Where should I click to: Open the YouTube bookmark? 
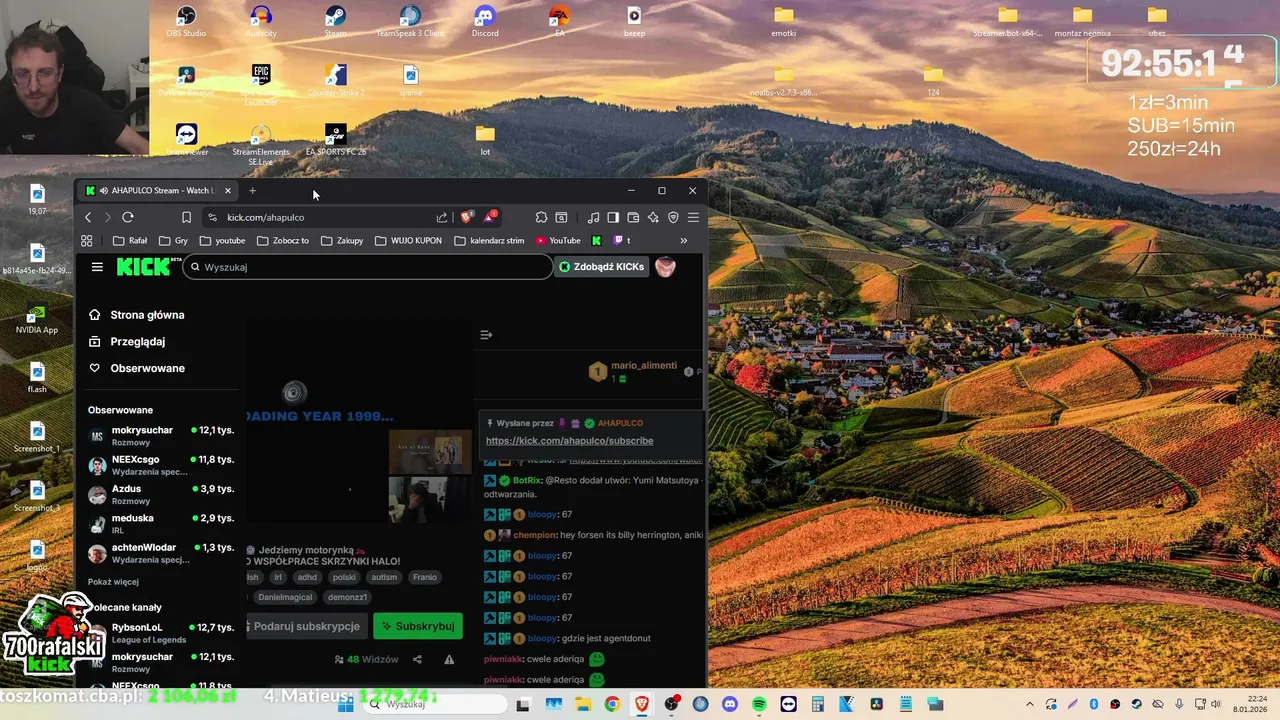coord(558,240)
